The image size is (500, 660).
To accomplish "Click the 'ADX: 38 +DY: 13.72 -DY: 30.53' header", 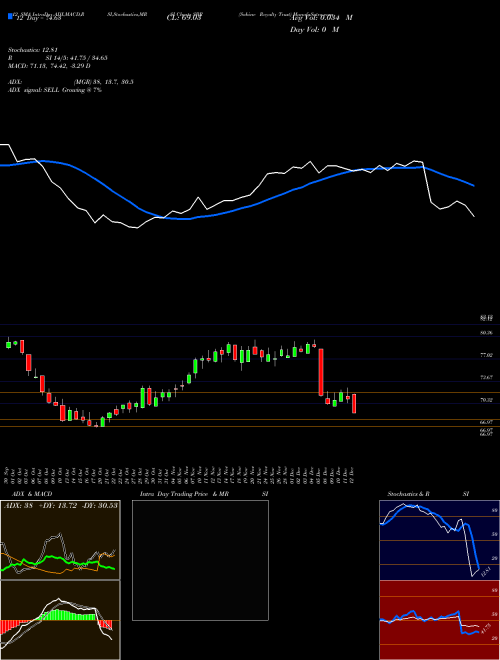I will point(61,505).
